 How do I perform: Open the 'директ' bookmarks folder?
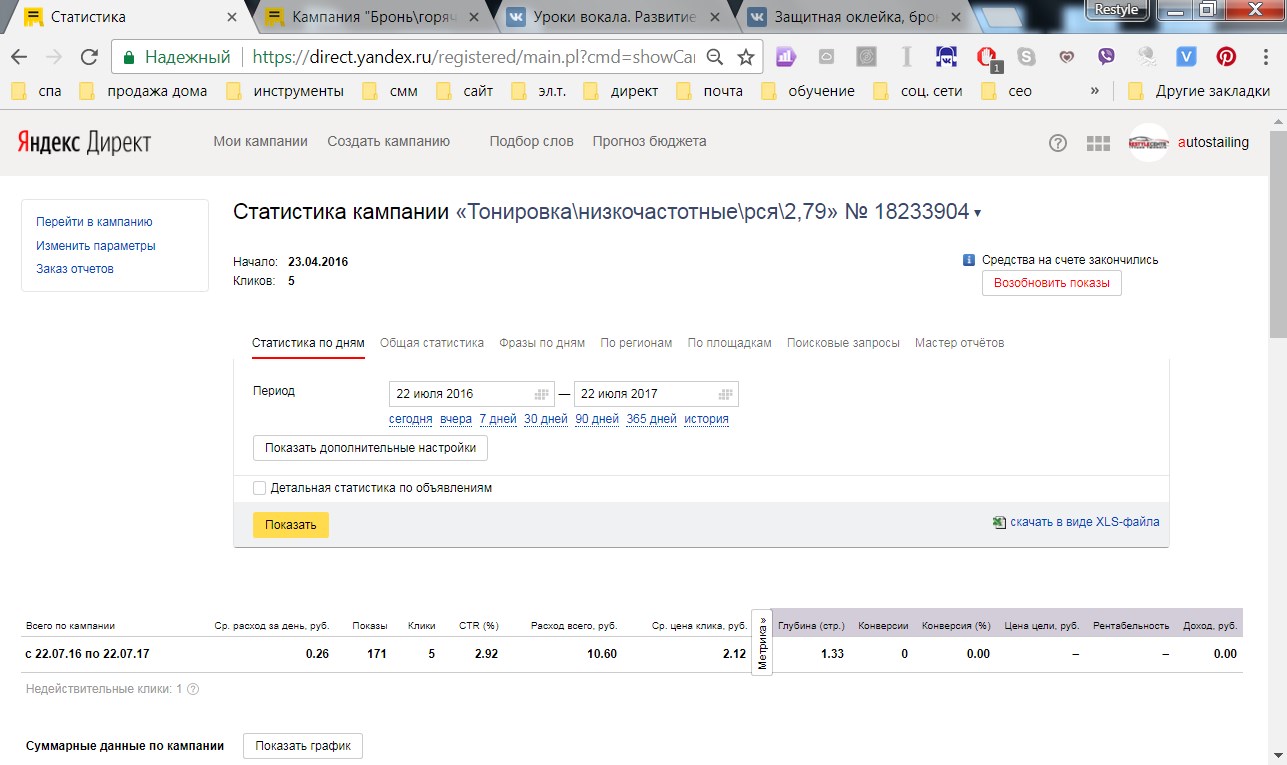pyautogui.click(x=620, y=91)
